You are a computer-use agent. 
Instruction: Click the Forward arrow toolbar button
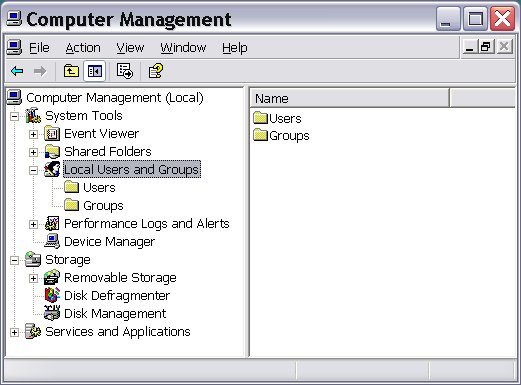coord(40,71)
